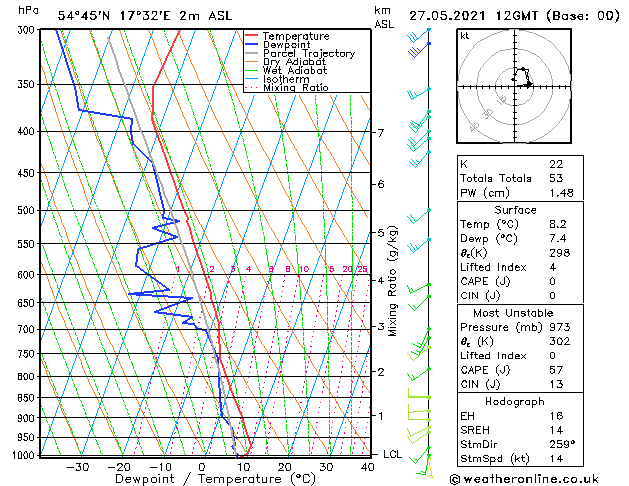Click the Surface Temp value 8.2
This screenshot has width=629, height=486.
point(558,224)
